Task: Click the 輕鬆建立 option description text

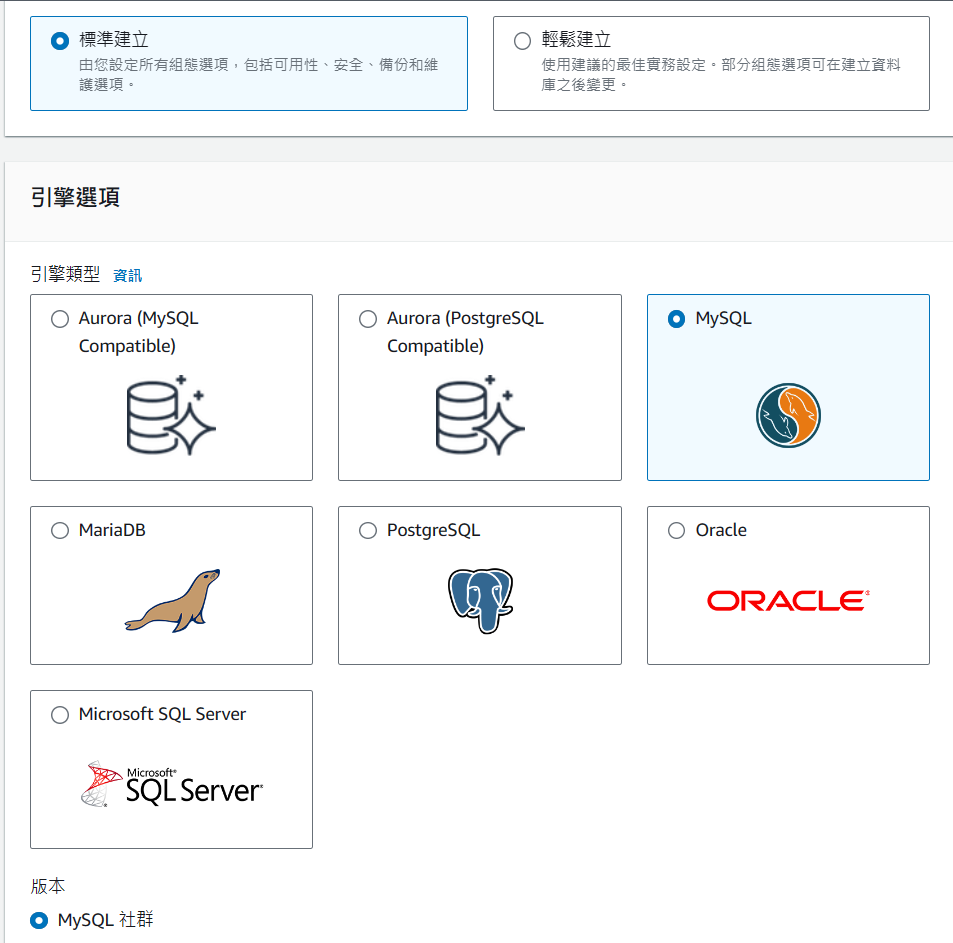Action: tap(721, 74)
